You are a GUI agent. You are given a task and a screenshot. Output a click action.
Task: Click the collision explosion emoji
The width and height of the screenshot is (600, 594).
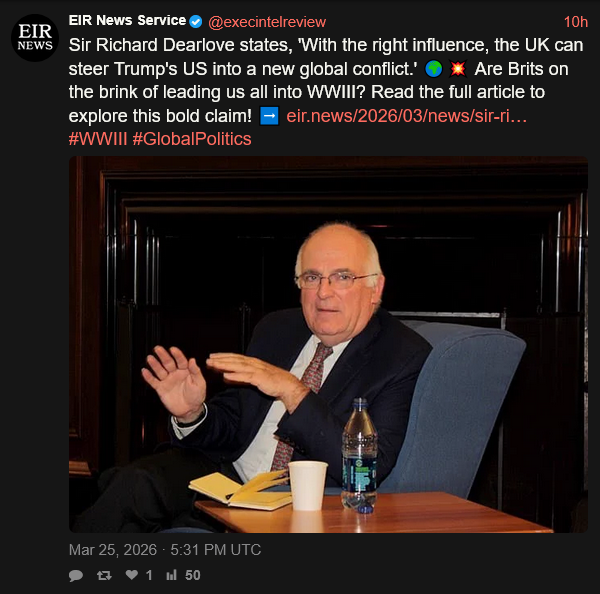(x=459, y=70)
